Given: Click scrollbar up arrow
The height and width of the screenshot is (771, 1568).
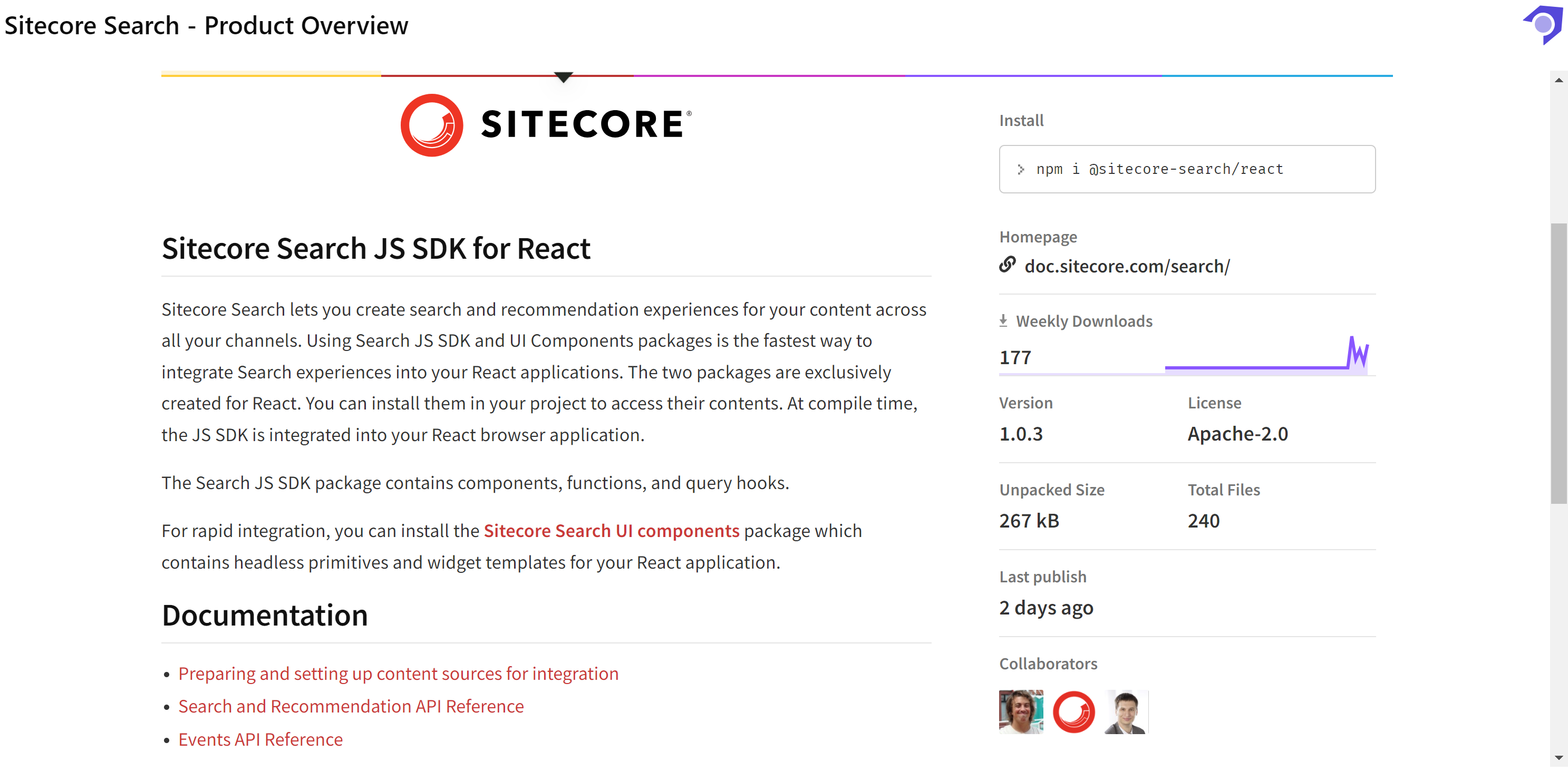Looking at the screenshot, I should tap(1559, 80).
